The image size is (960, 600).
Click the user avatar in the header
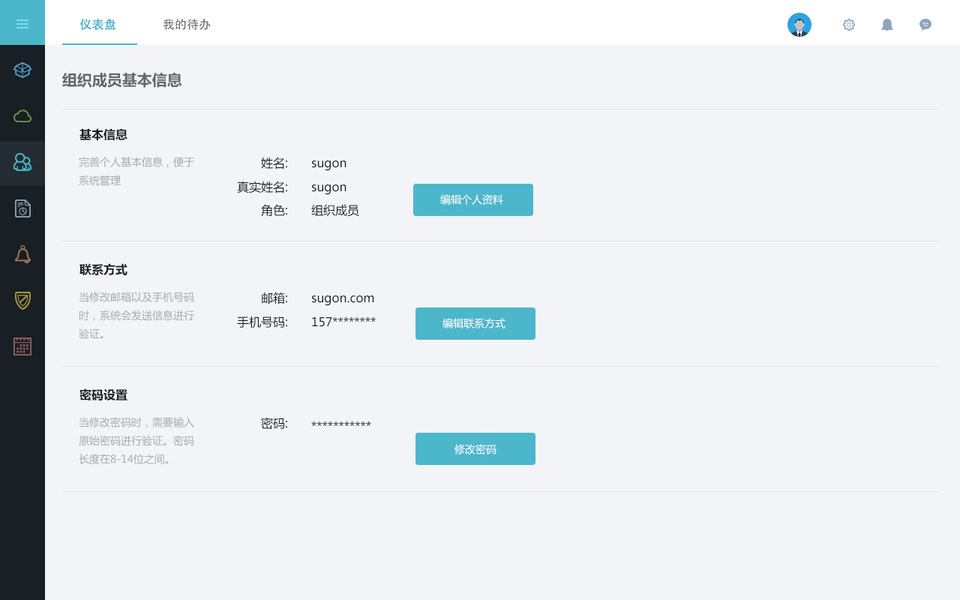799,25
